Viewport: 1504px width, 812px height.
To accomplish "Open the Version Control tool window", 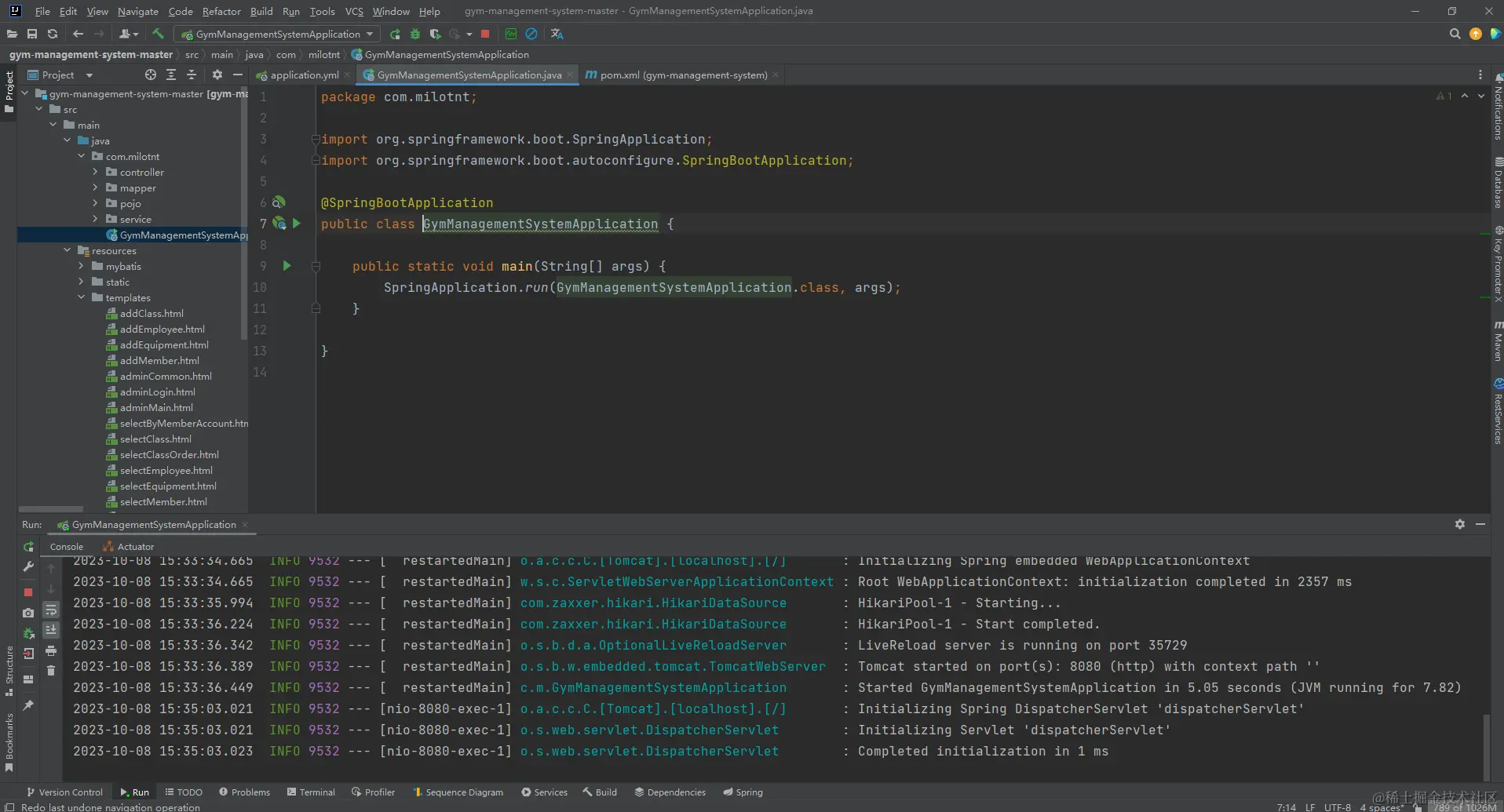I will pos(64,792).
